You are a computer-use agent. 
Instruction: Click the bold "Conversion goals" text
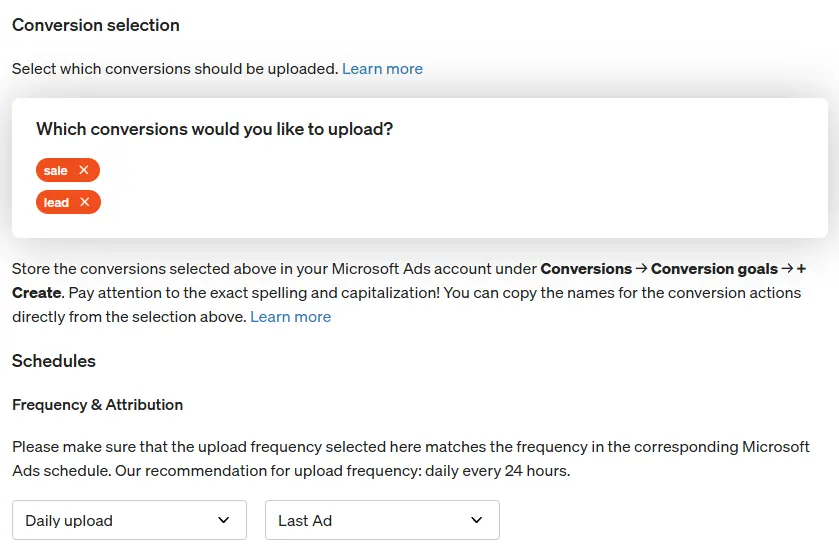point(714,268)
